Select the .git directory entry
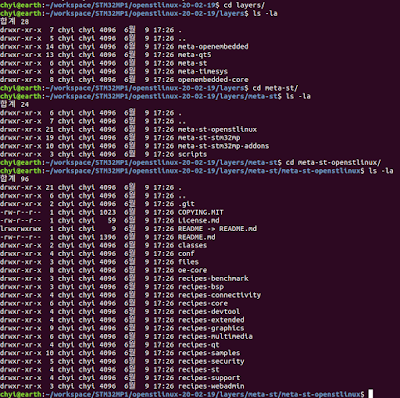 click(x=186, y=204)
